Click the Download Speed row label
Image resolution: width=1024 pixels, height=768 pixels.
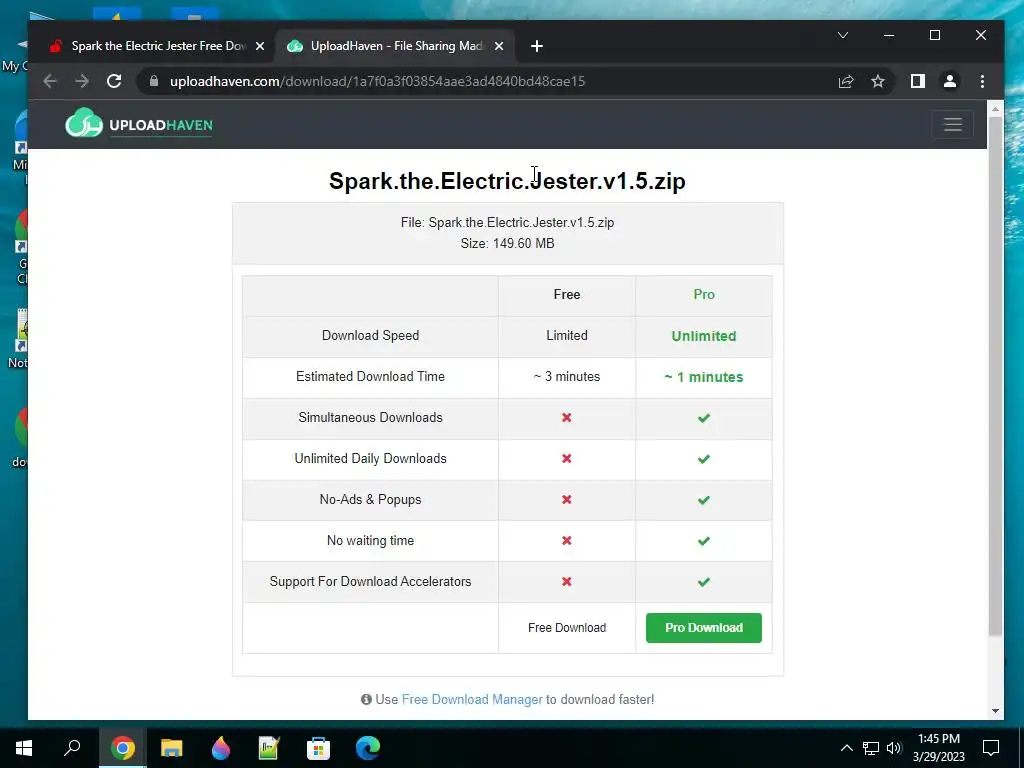click(x=370, y=336)
